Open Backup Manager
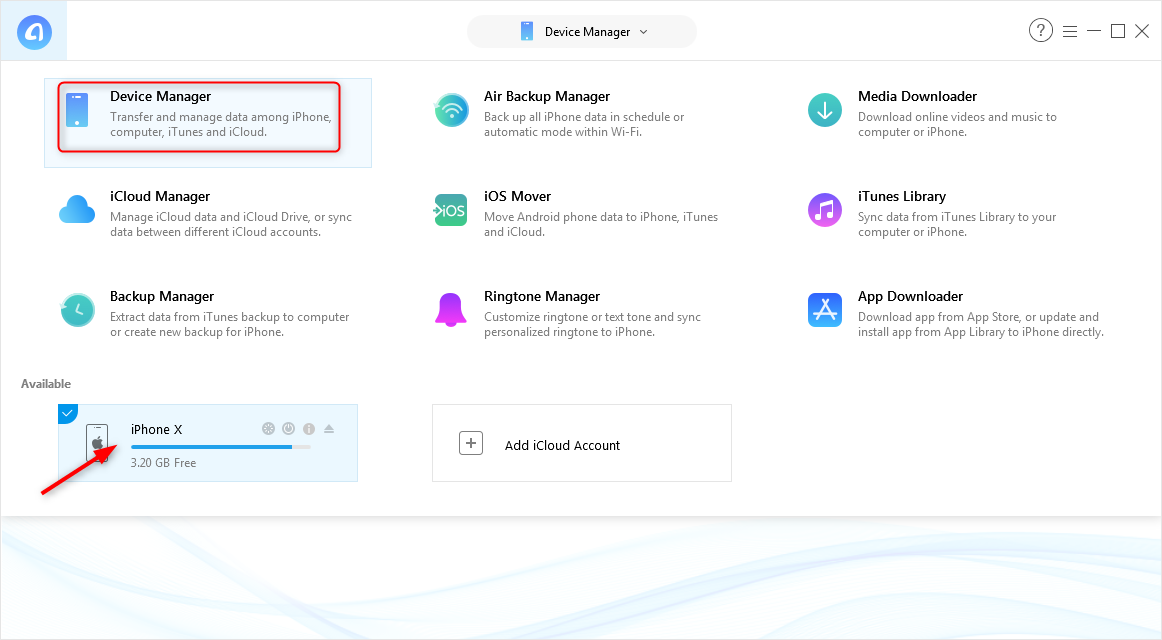This screenshot has height=640, width=1162. click(x=162, y=296)
